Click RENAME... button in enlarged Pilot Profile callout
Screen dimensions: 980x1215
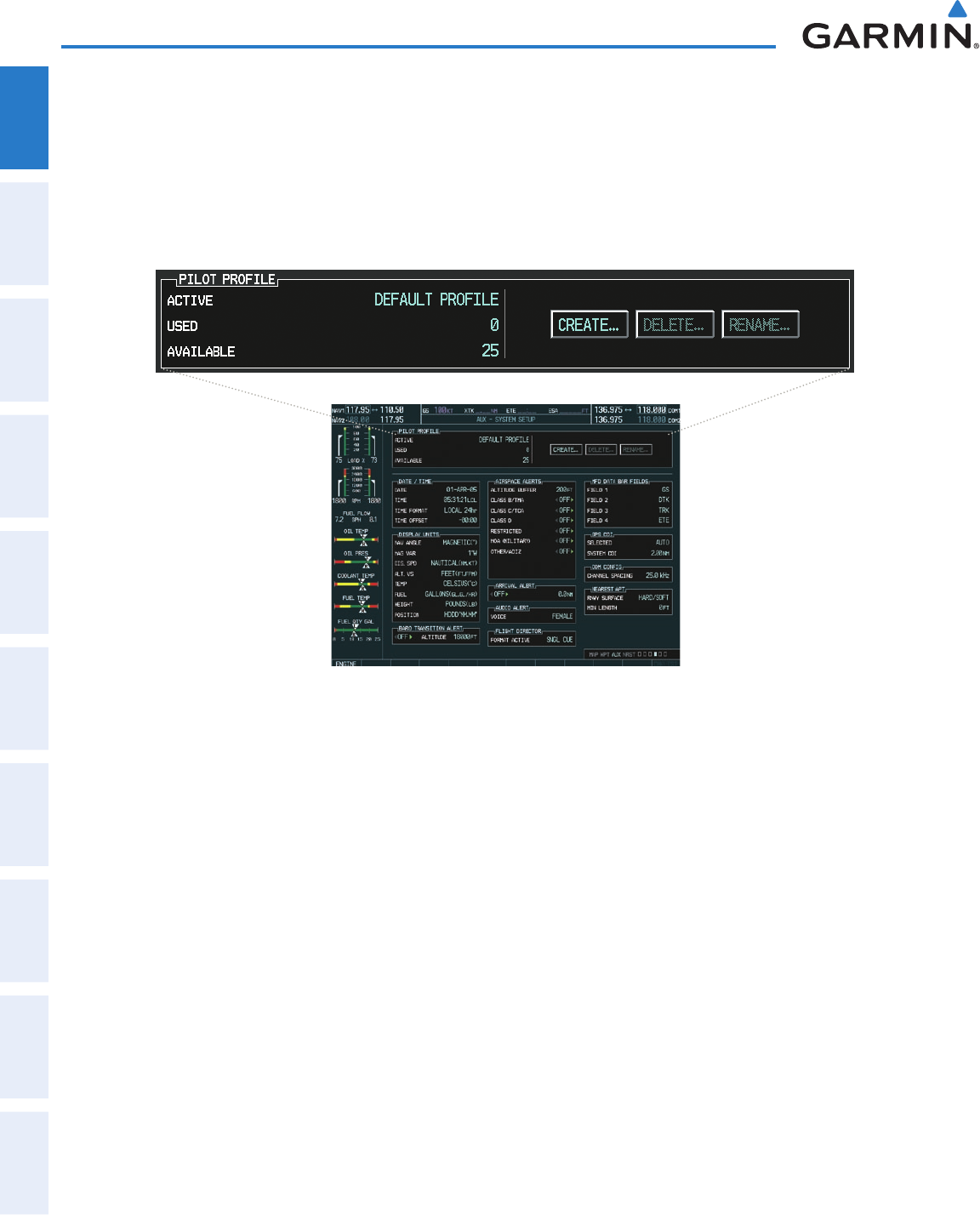pyautogui.click(x=761, y=325)
